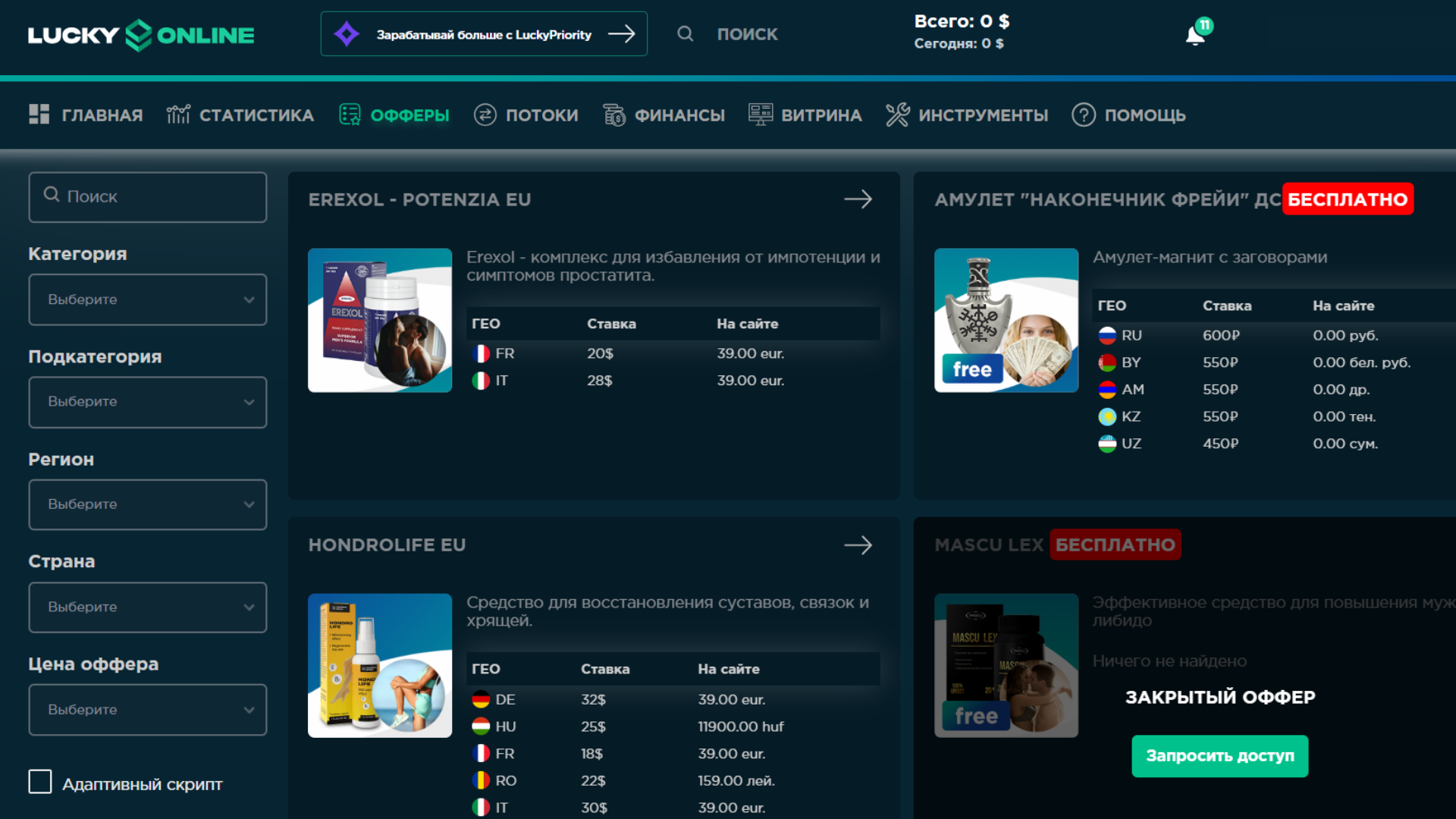The height and width of the screenshot is (819, 1456).
Task: Open the Регион dropdown
Action: (x=148, y=504)
